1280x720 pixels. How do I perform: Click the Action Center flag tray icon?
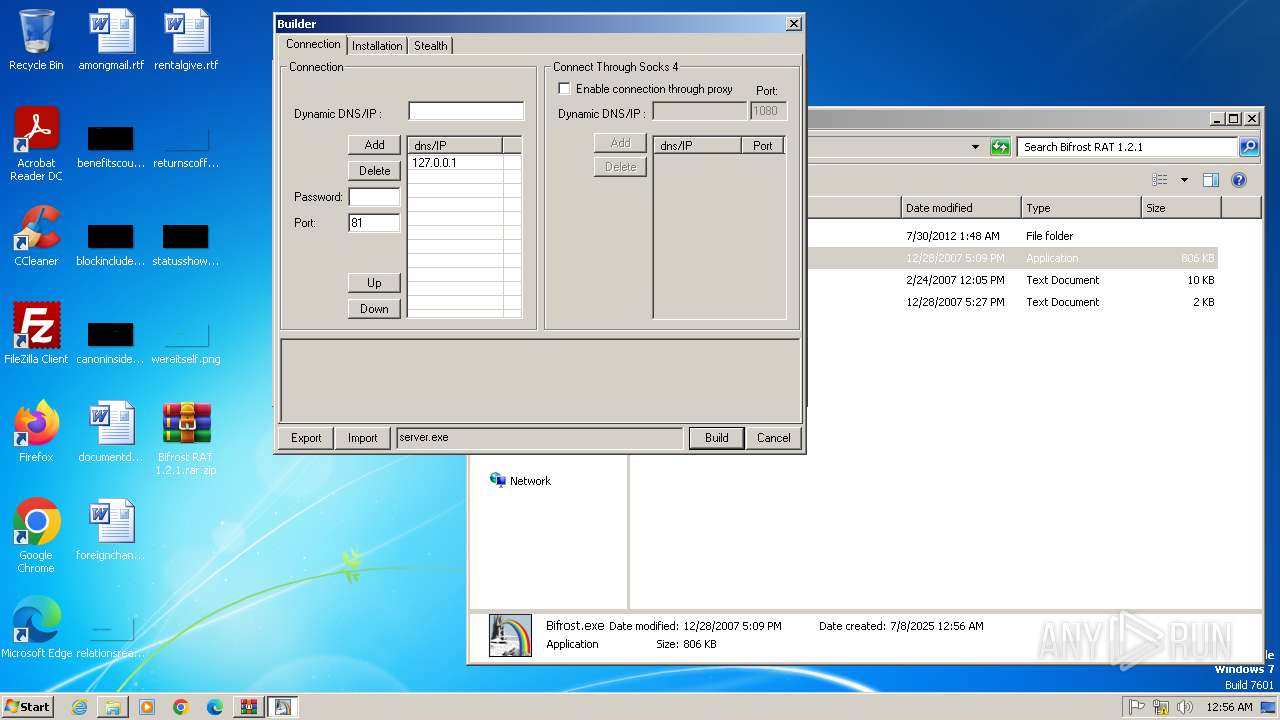pos(1137,707)
